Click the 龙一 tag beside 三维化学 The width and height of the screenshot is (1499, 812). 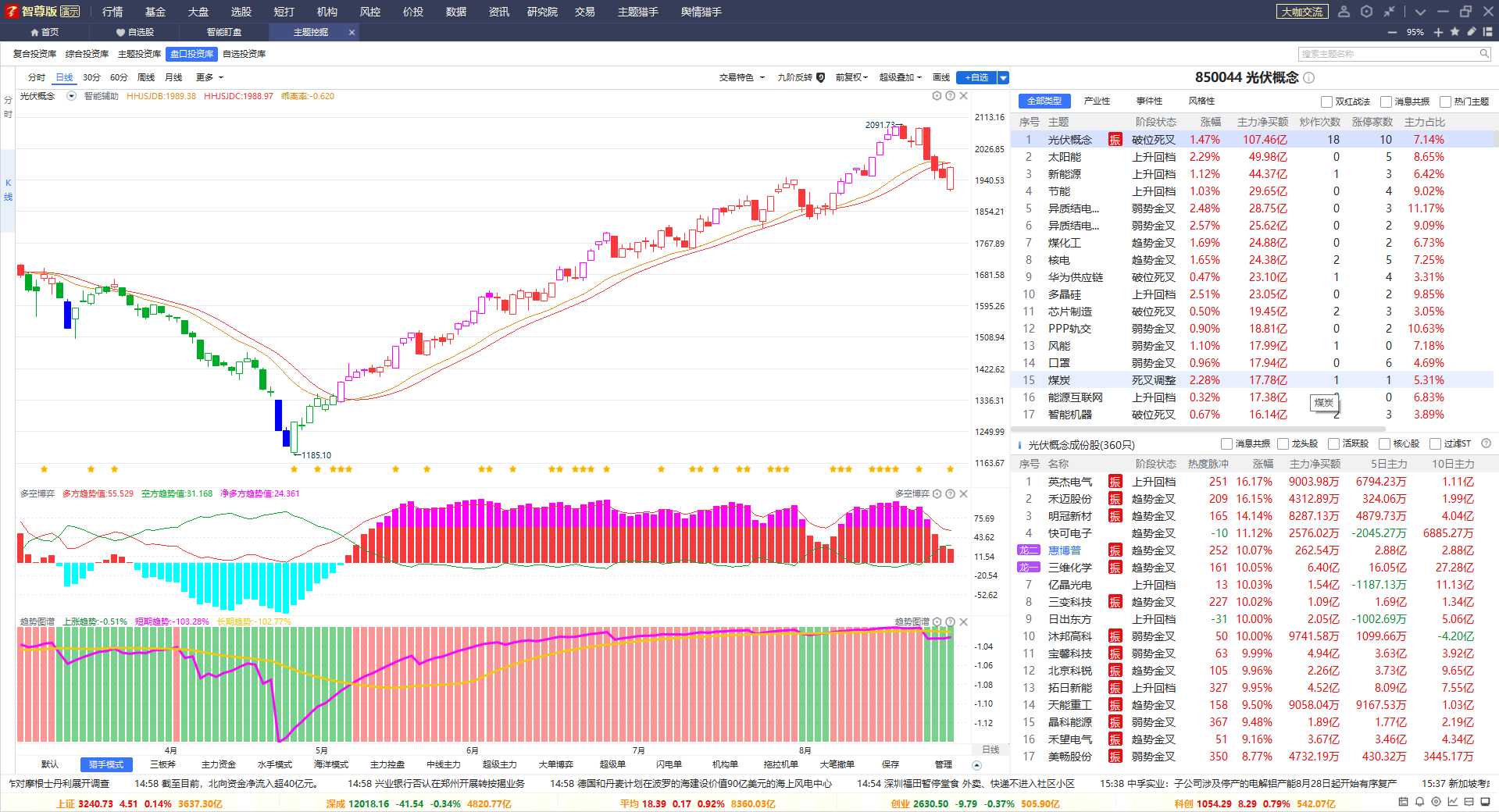click(x=1028, y=568)
